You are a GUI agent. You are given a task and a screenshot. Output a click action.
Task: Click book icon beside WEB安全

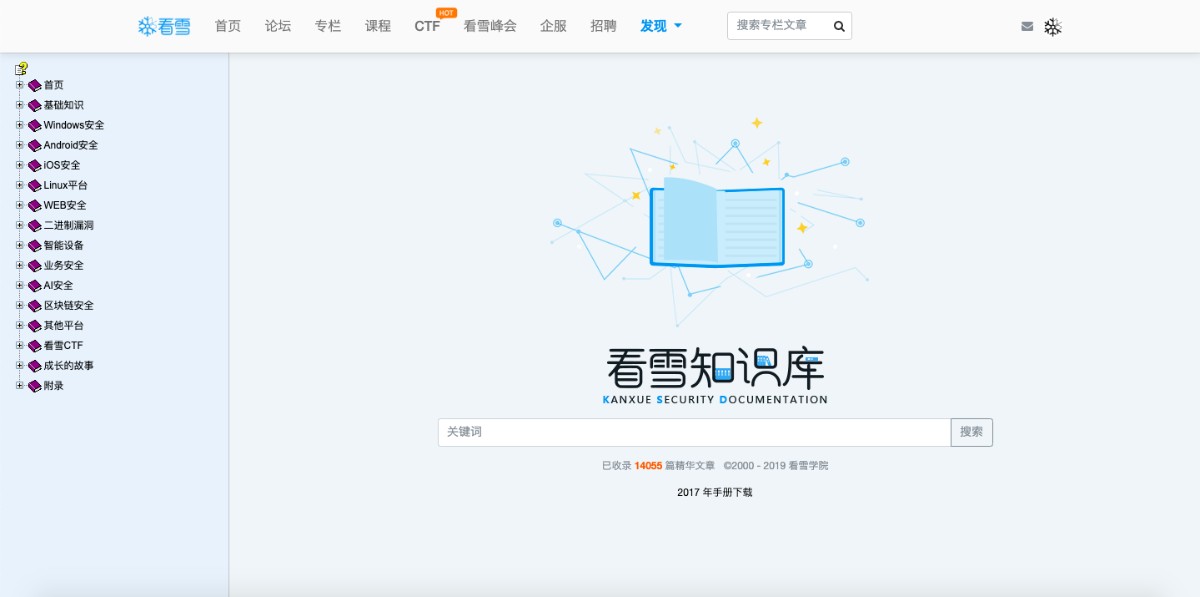(35, 205)
